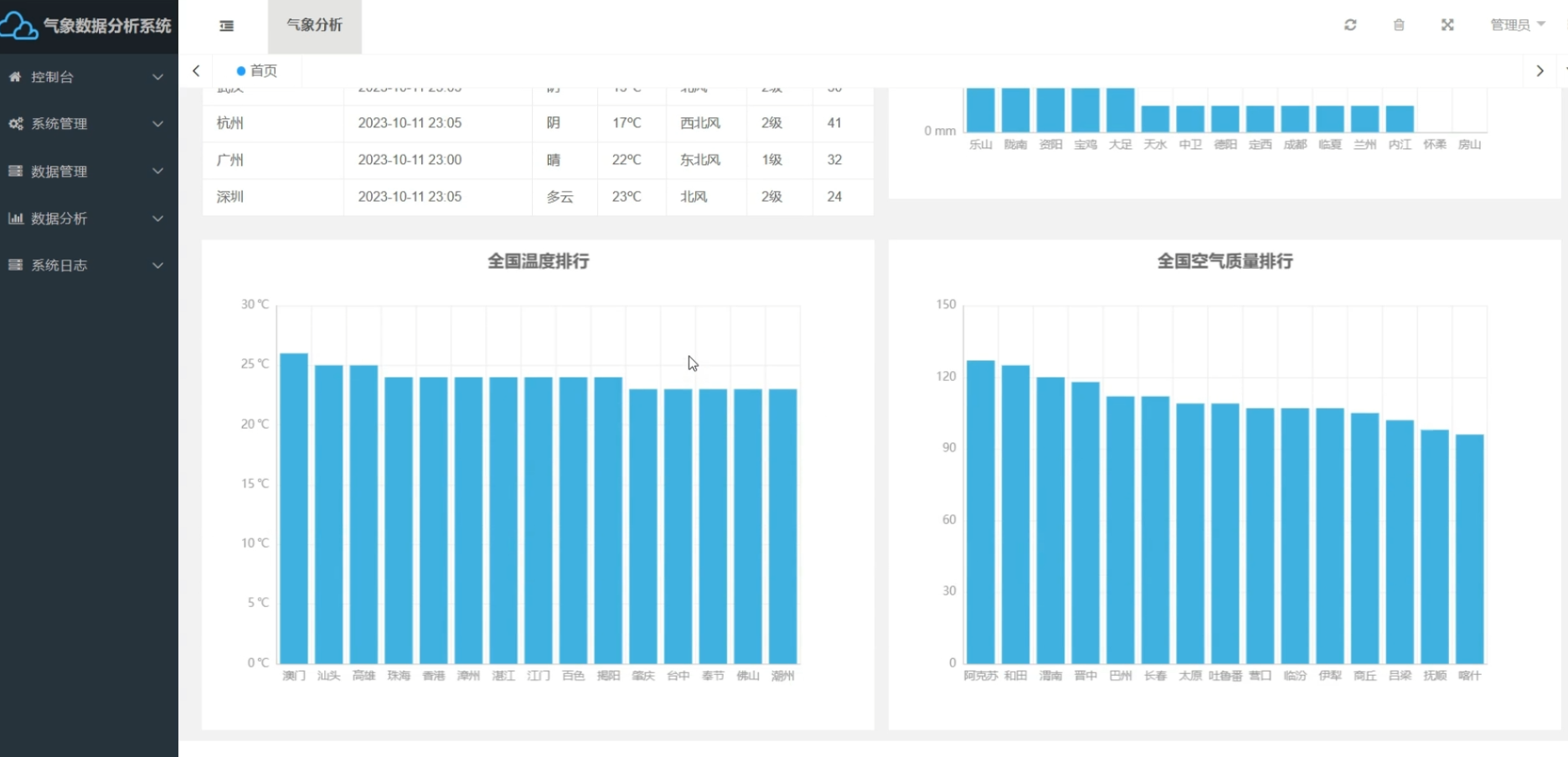This screenshot has height=757, width=1568.
Task: Open the 控制台 sidebar menu
Action: tap(89, 77)
